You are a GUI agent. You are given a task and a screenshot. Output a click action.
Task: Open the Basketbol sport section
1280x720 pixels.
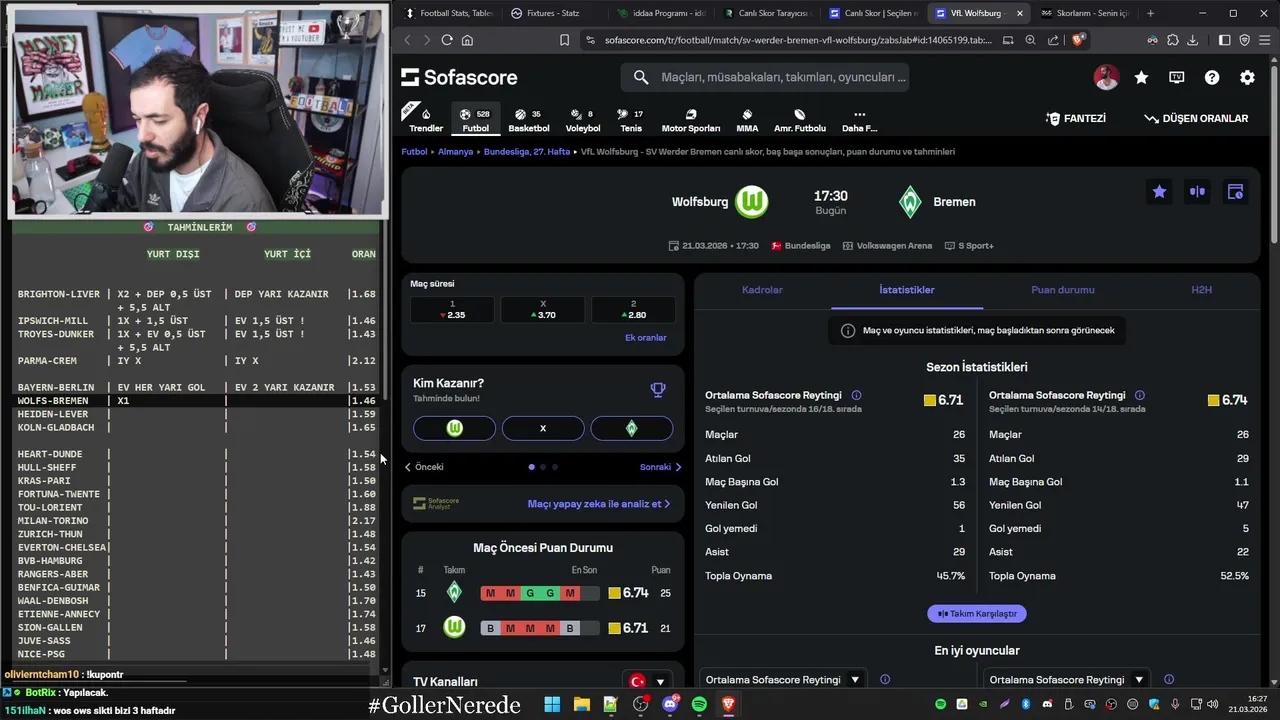tap(529, 119)
